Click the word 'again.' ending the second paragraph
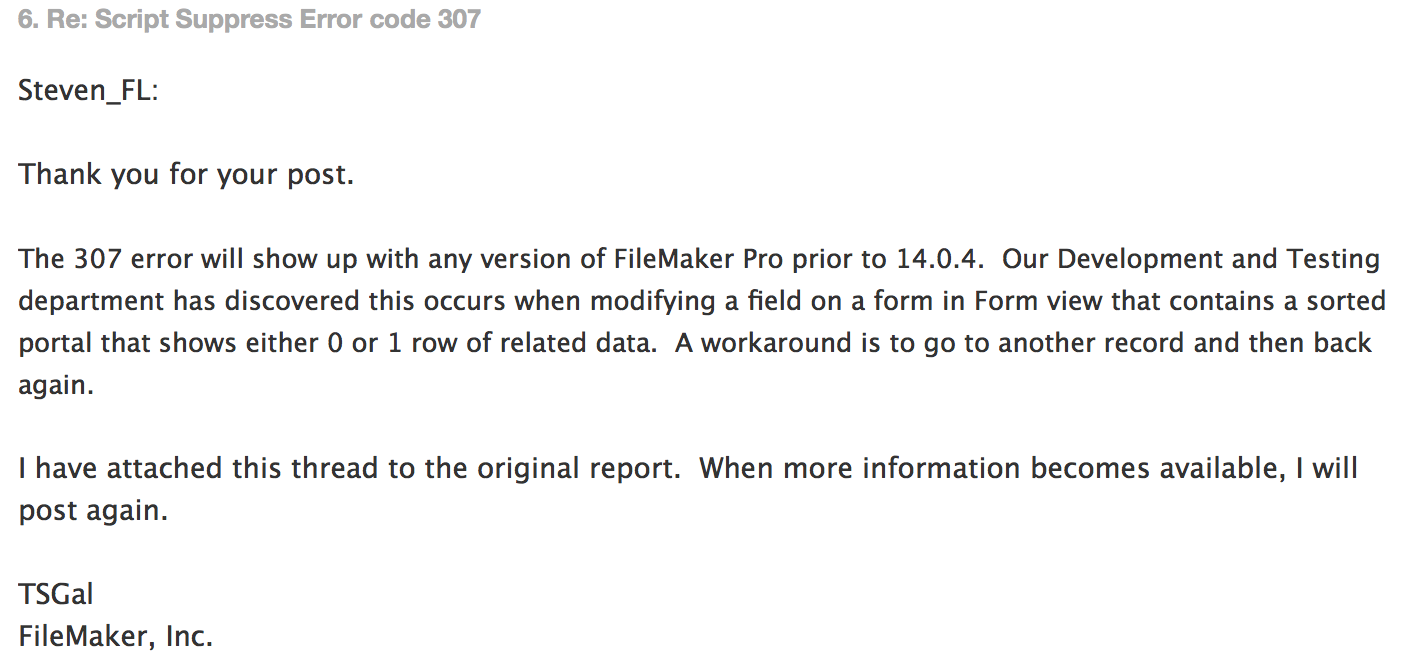1426x672 pixels. [x=56, y=386]
